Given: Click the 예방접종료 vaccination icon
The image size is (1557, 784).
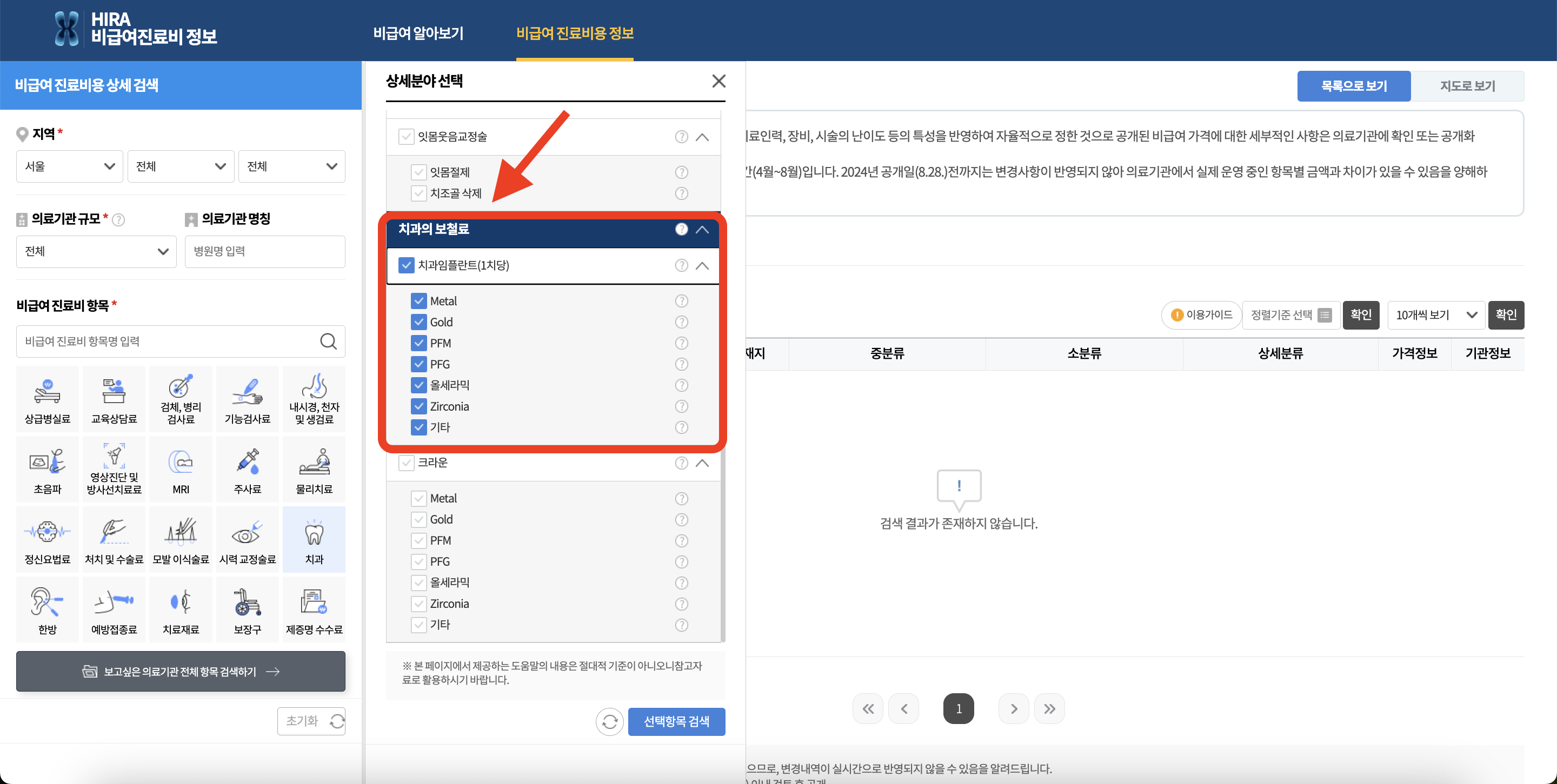Looking at the screenshot, I should [114, 608].
